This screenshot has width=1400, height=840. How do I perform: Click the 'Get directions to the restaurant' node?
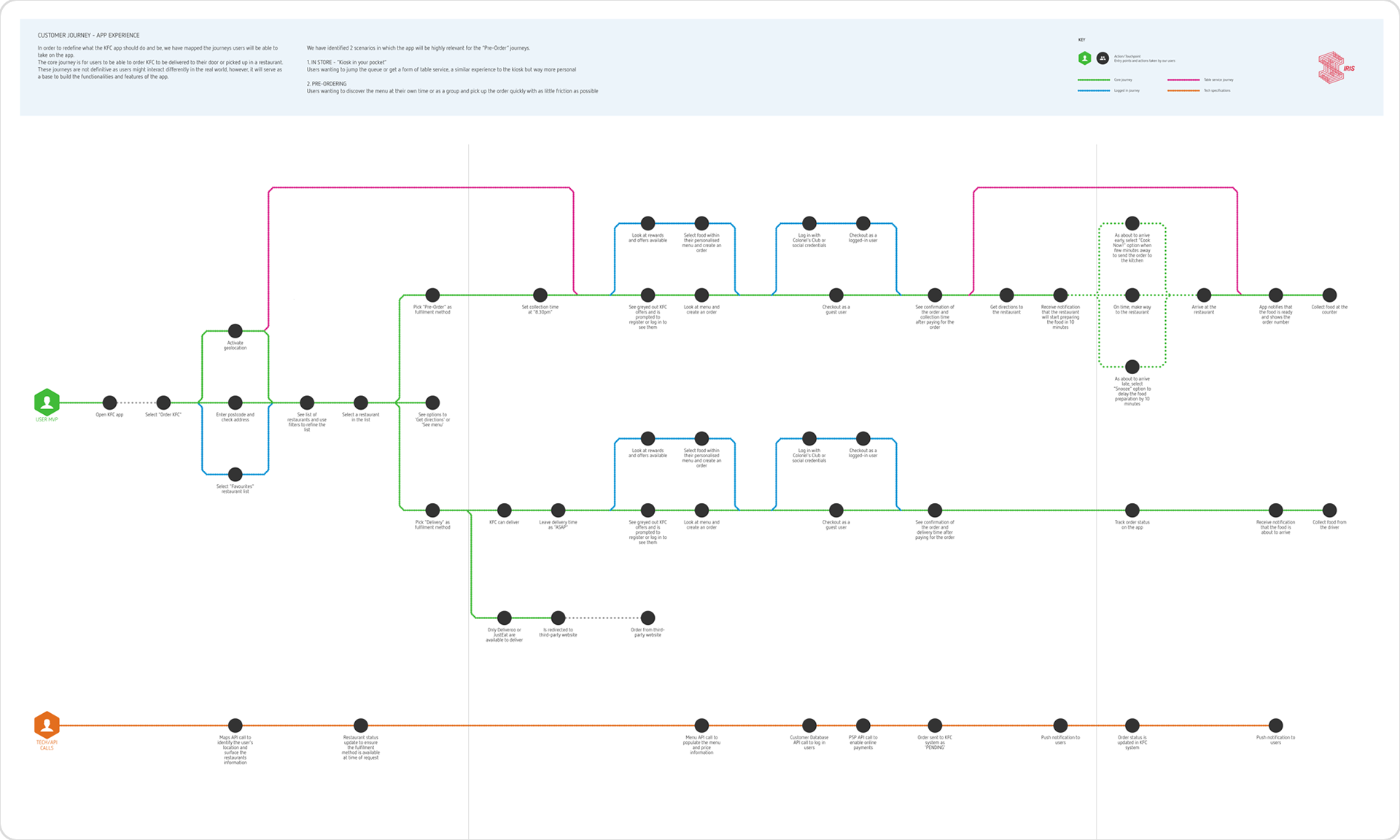tap(1006, 295)
